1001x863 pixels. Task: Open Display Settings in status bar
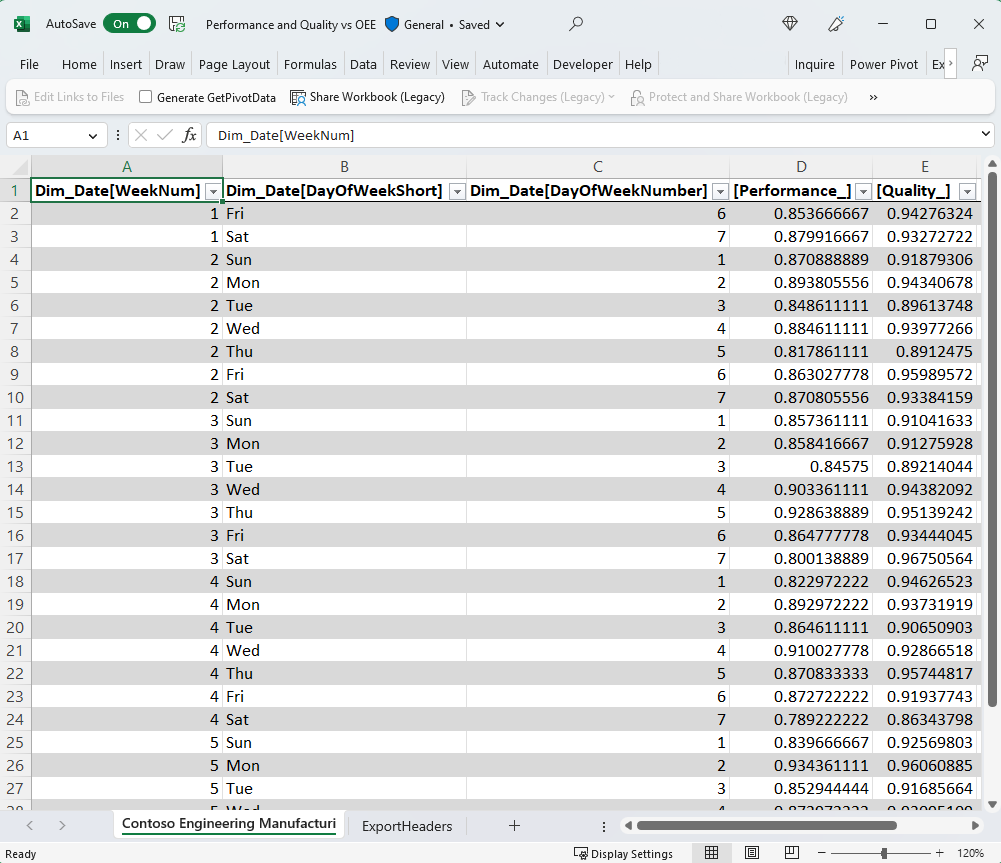tap(623, 854)
